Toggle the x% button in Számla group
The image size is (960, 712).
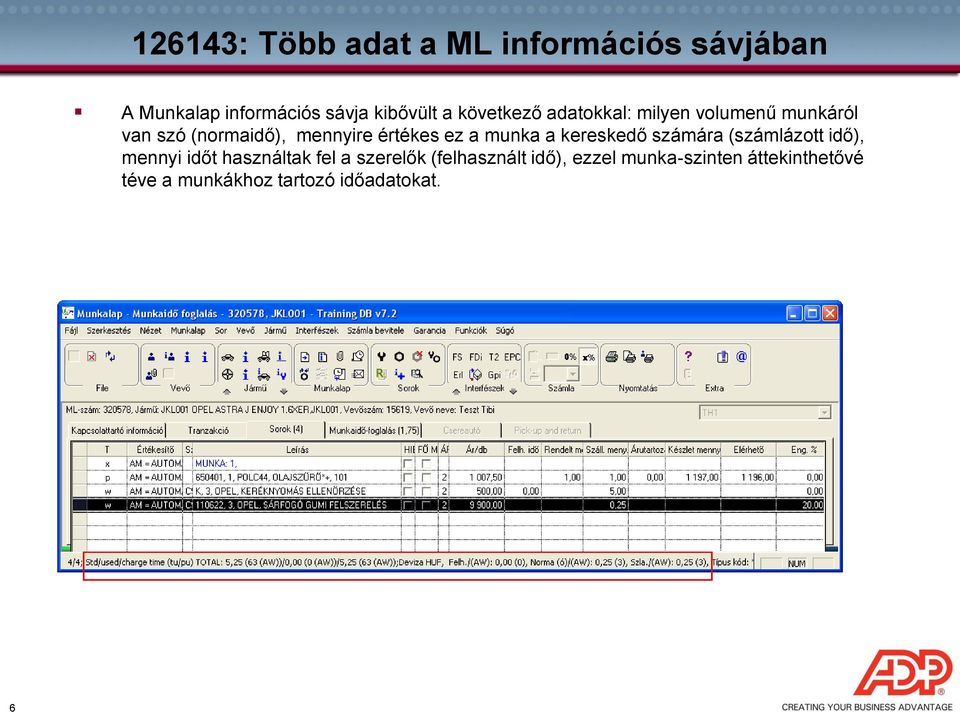coord(588,357)
